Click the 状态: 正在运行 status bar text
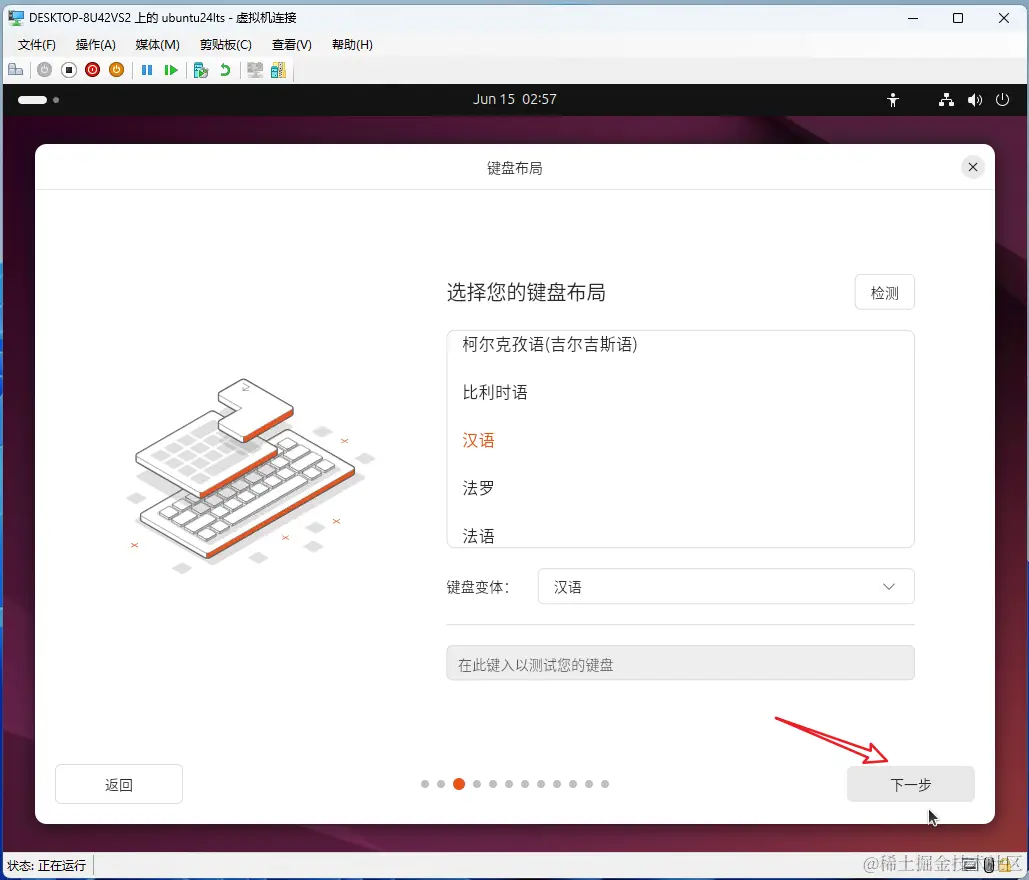 click(47, 866)
